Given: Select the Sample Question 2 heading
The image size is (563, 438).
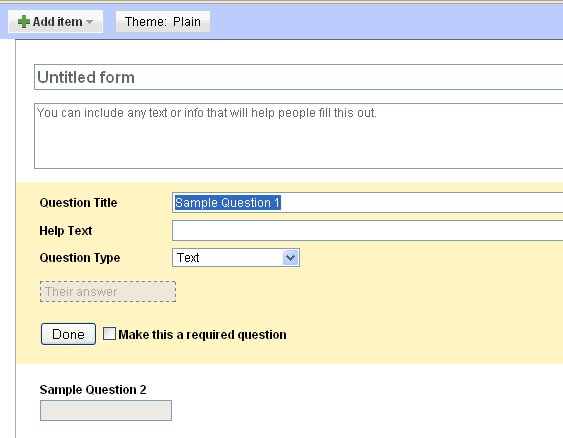Looking at the screenshot, I should tap(93, 390).
